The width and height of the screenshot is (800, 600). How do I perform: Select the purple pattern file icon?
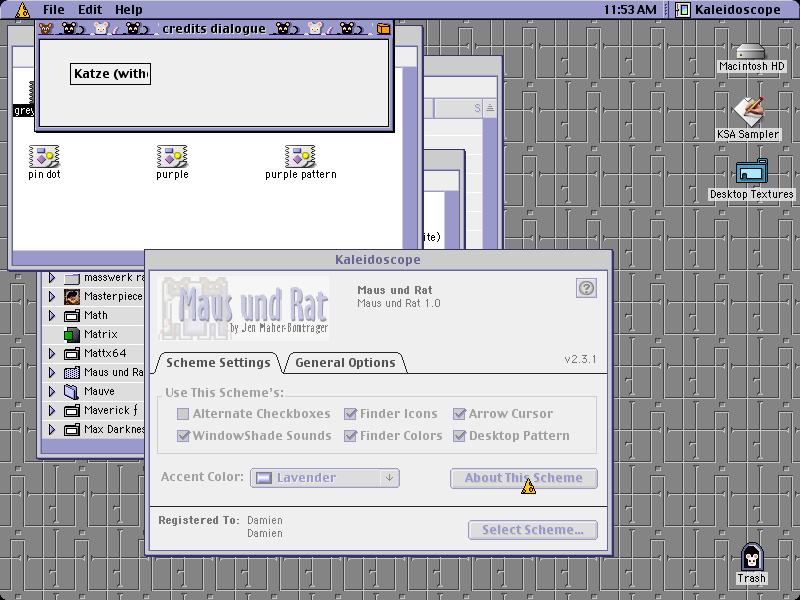[x=300, y=157]
